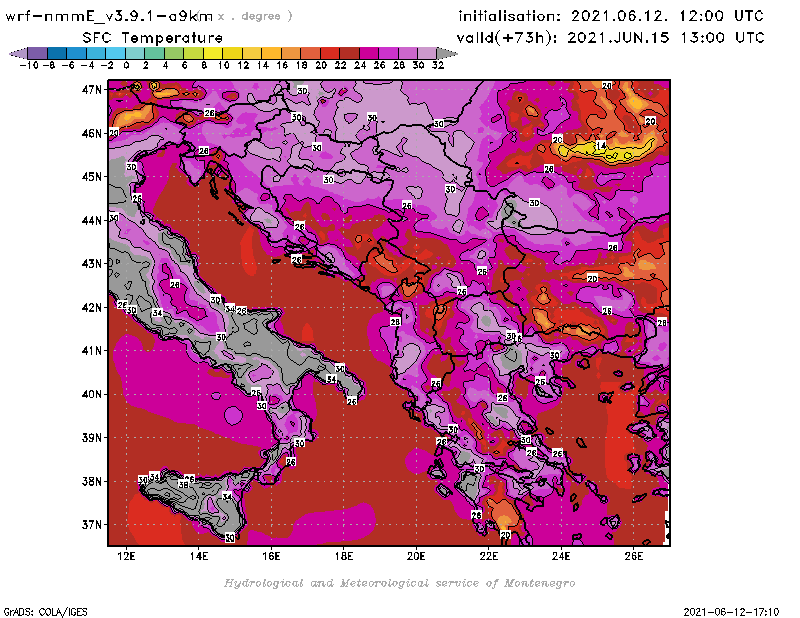Click the legend swatch between 30 and 32

[427, 53]
